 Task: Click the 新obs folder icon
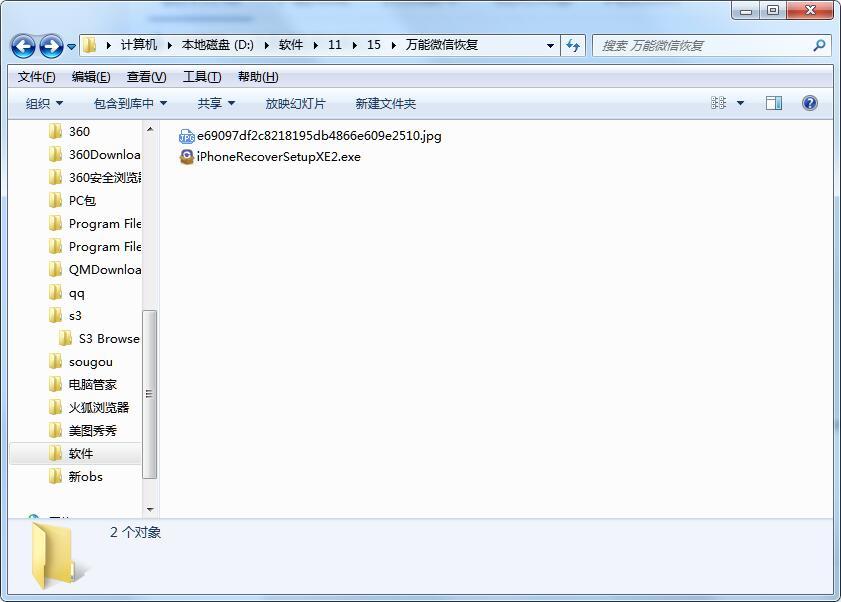[55, 477]
